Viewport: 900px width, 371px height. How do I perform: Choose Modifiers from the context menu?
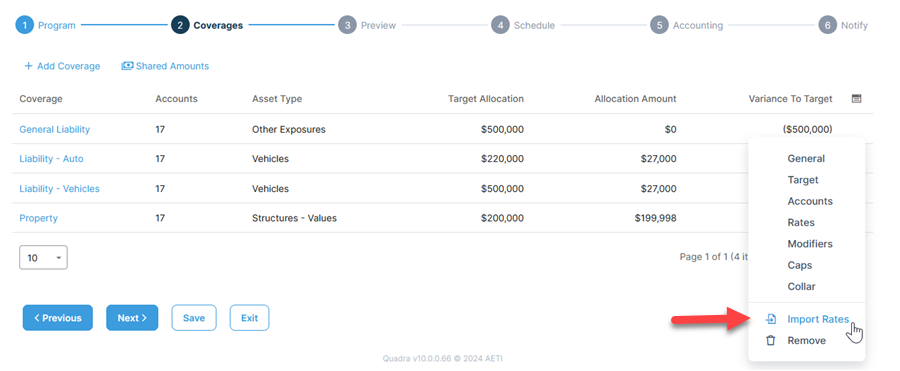click(809, 244)
